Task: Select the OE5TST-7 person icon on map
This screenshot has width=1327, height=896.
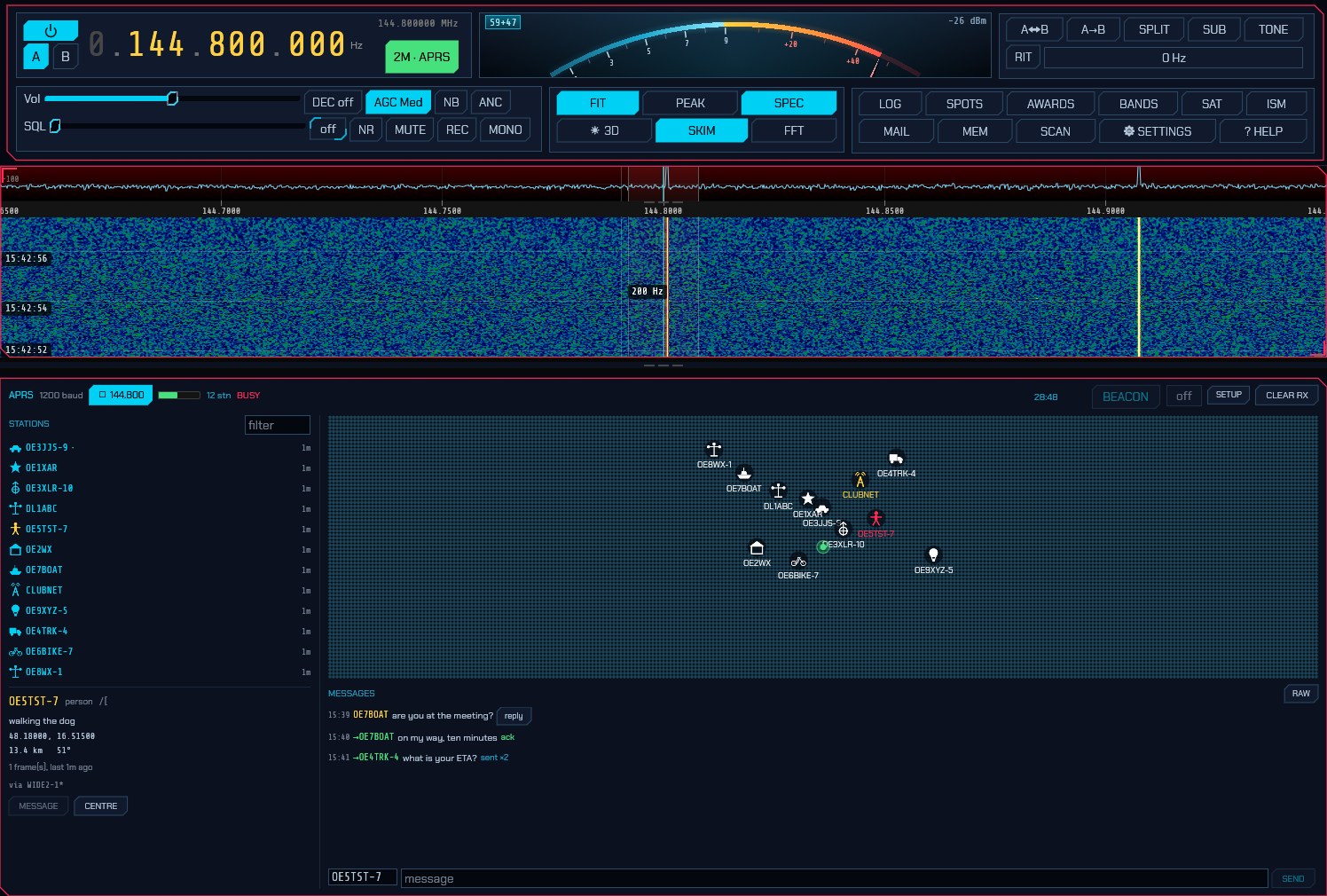Action: click(x=876, y=519)
